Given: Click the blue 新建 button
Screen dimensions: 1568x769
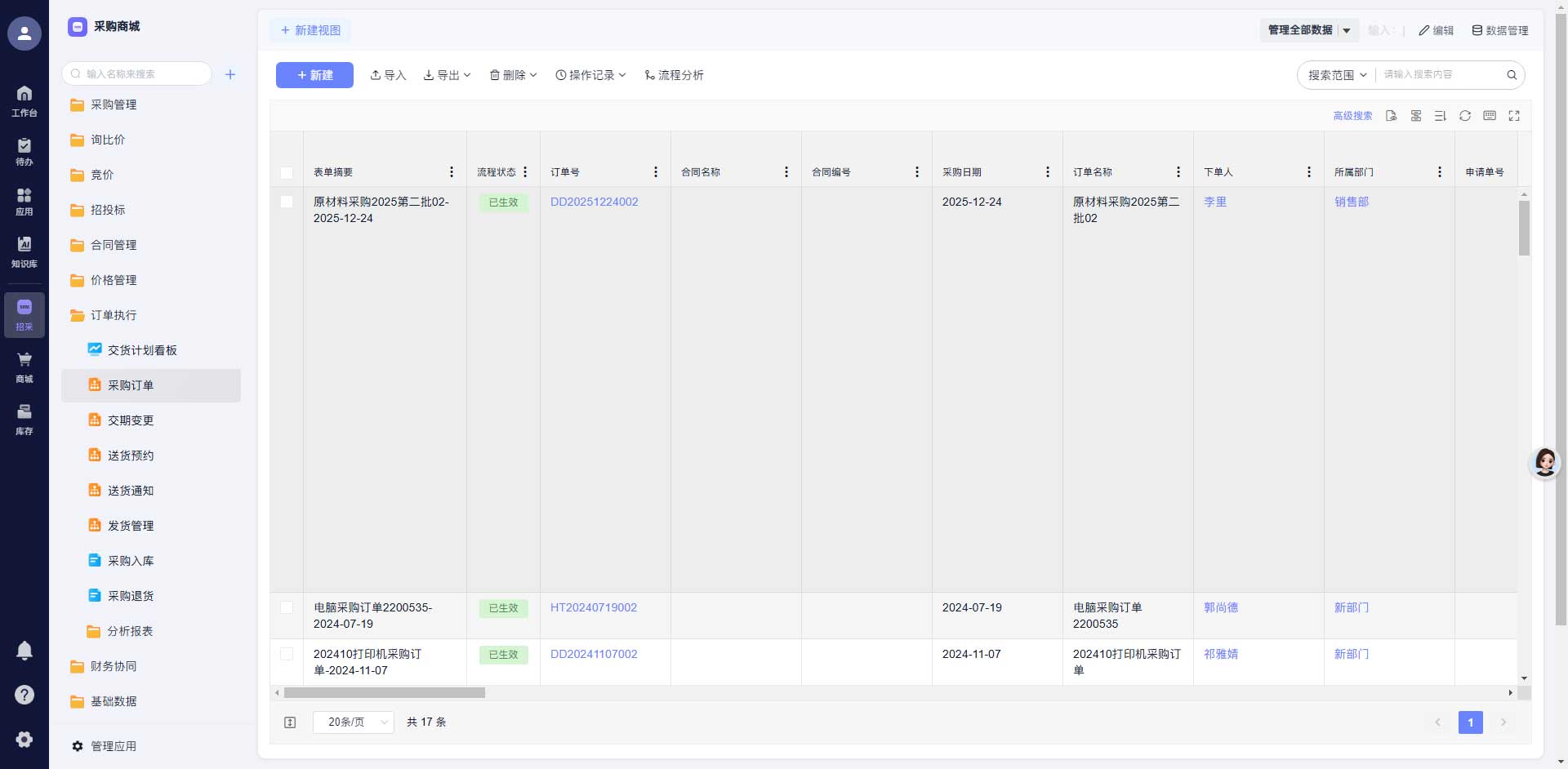Looking at the screenshot, I should 314,75.
